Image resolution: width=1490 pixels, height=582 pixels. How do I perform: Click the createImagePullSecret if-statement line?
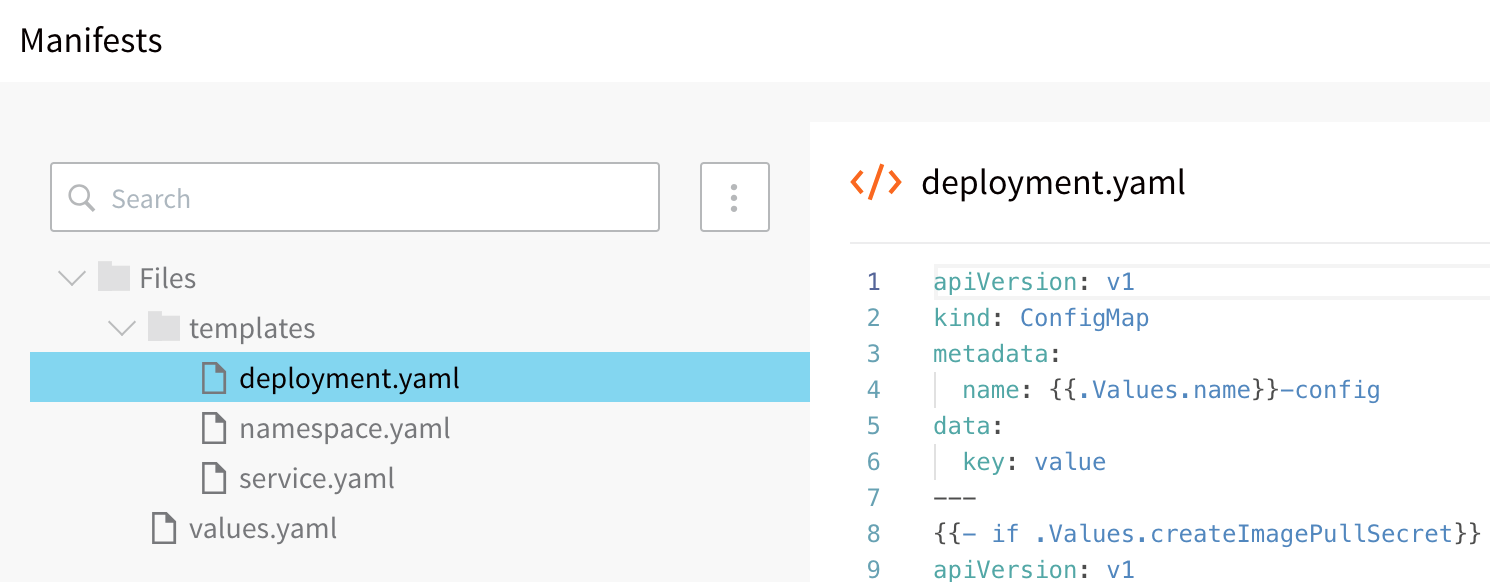click(x=1206, y=534)
